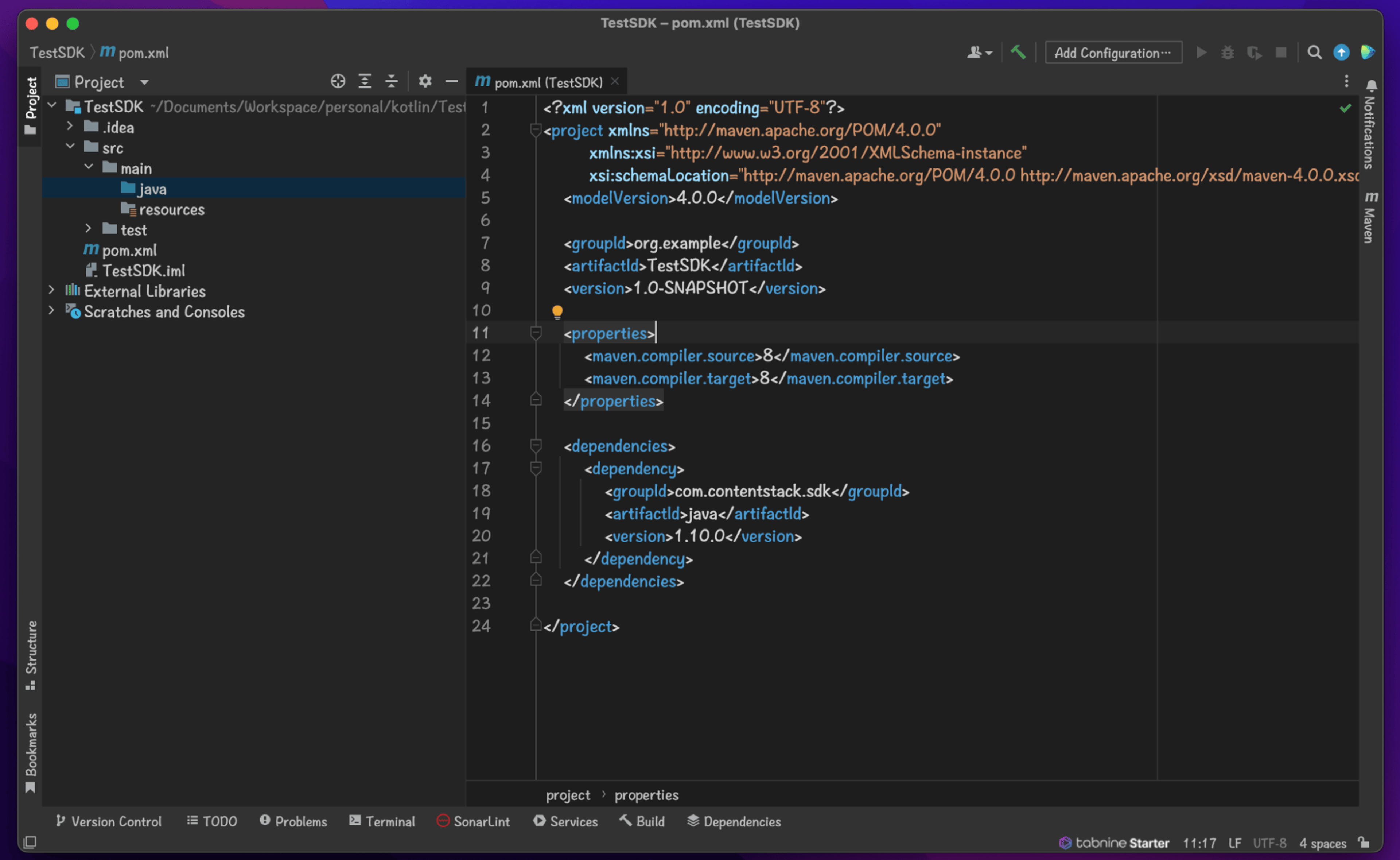Open the Terminal tool window
Screen dimensions: 1400x860
tap(382, 821)
